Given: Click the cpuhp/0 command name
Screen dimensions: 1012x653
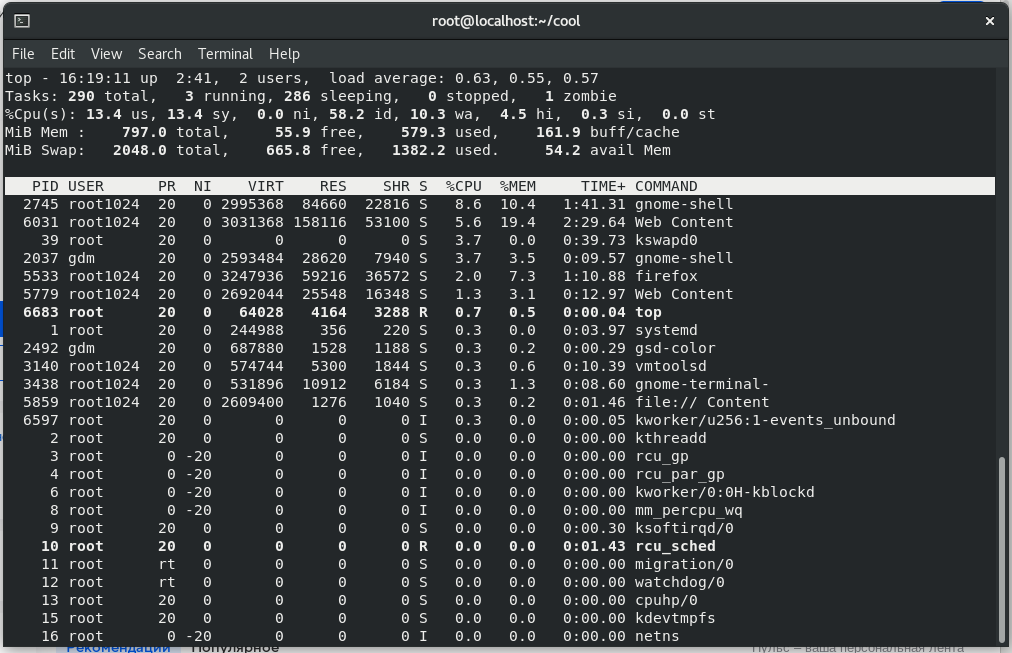Looking at the screenshot, I should 666,601.
